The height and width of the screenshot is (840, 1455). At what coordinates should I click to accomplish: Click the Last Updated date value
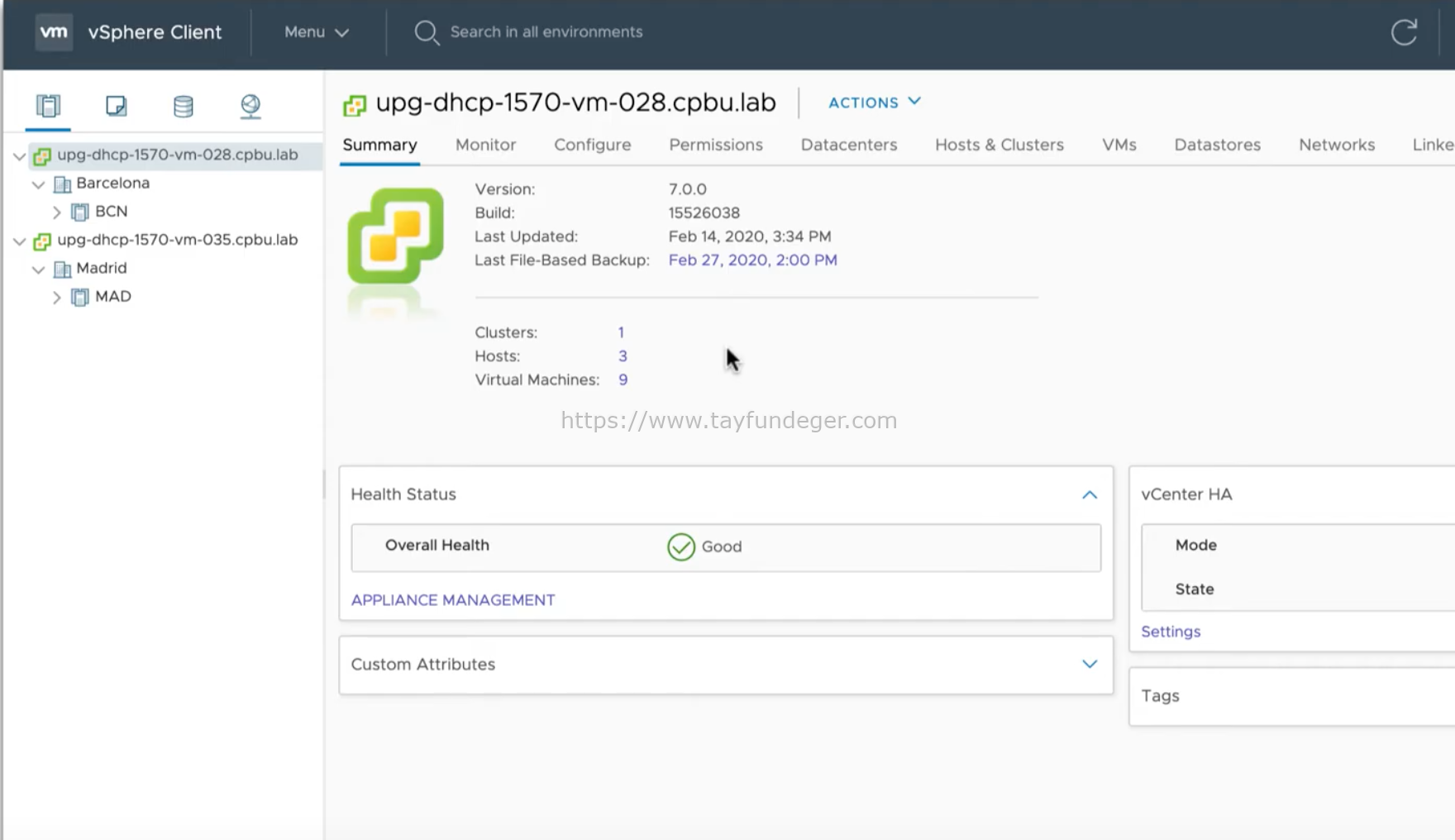click(x=749, y=236)
